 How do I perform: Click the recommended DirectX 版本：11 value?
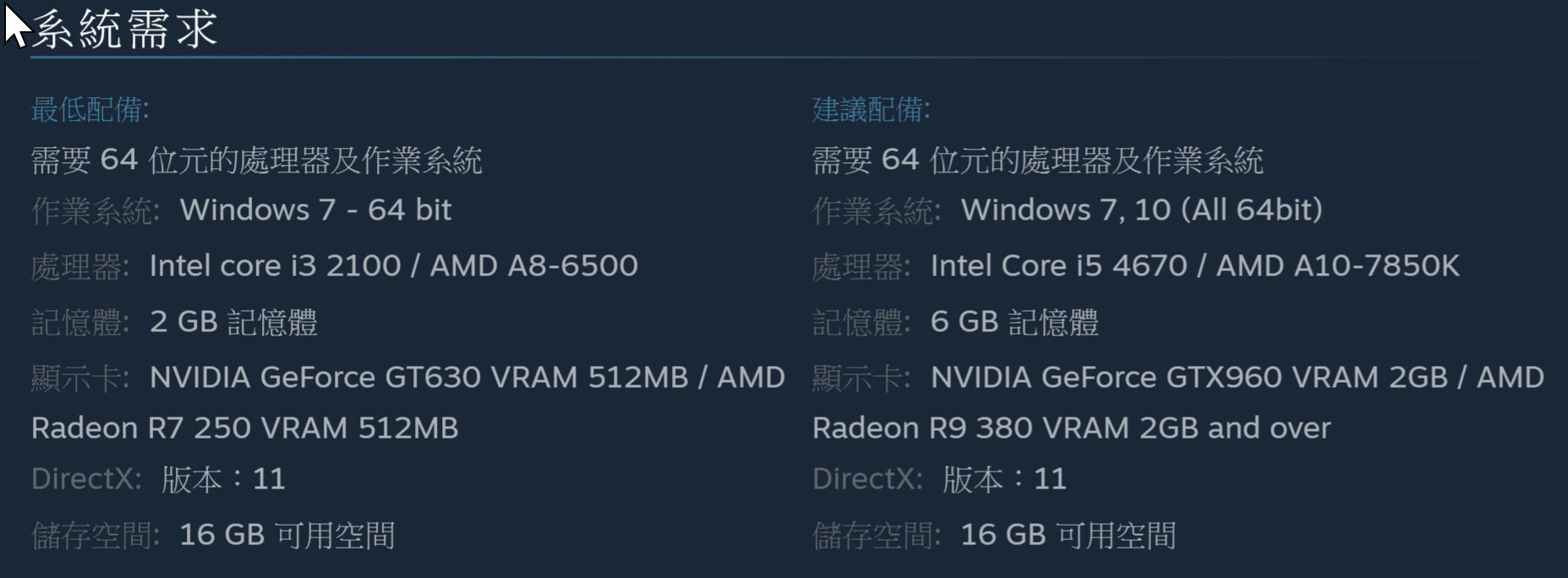tap(1004, 479)
